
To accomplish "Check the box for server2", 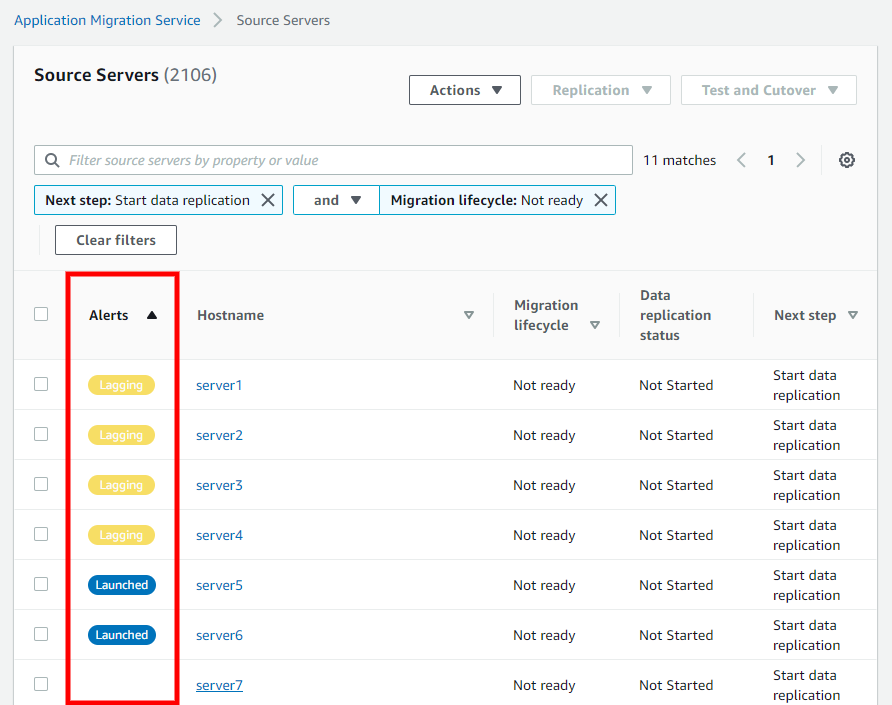I will [x=41, y=434].
